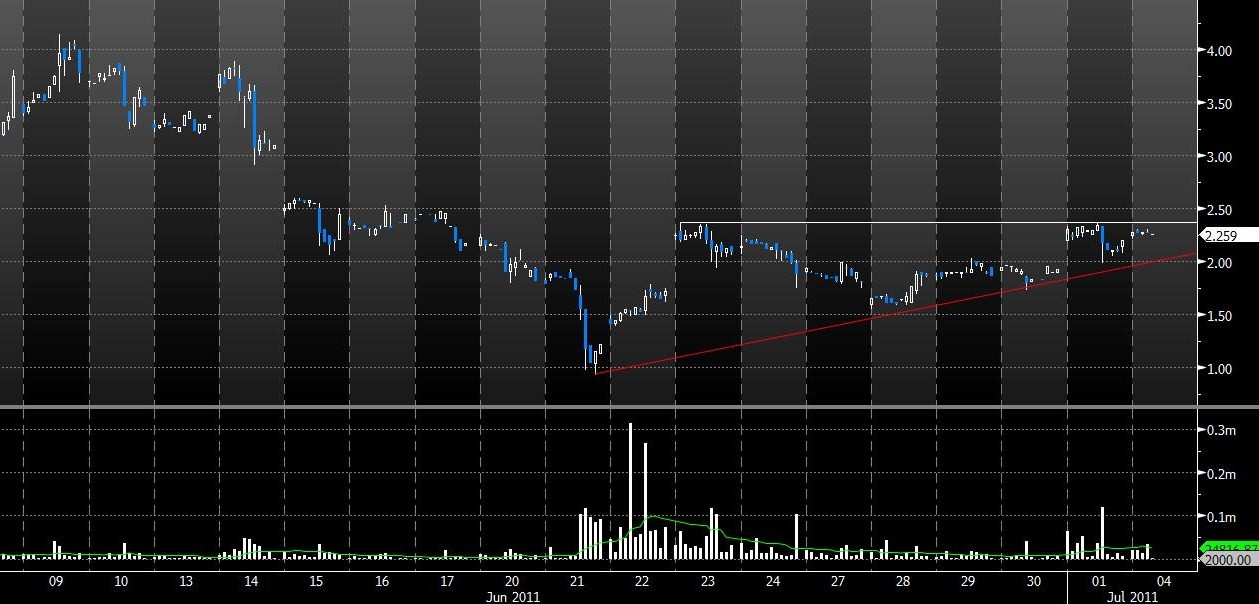Click the 17 date label

click(x=446, y=581)
